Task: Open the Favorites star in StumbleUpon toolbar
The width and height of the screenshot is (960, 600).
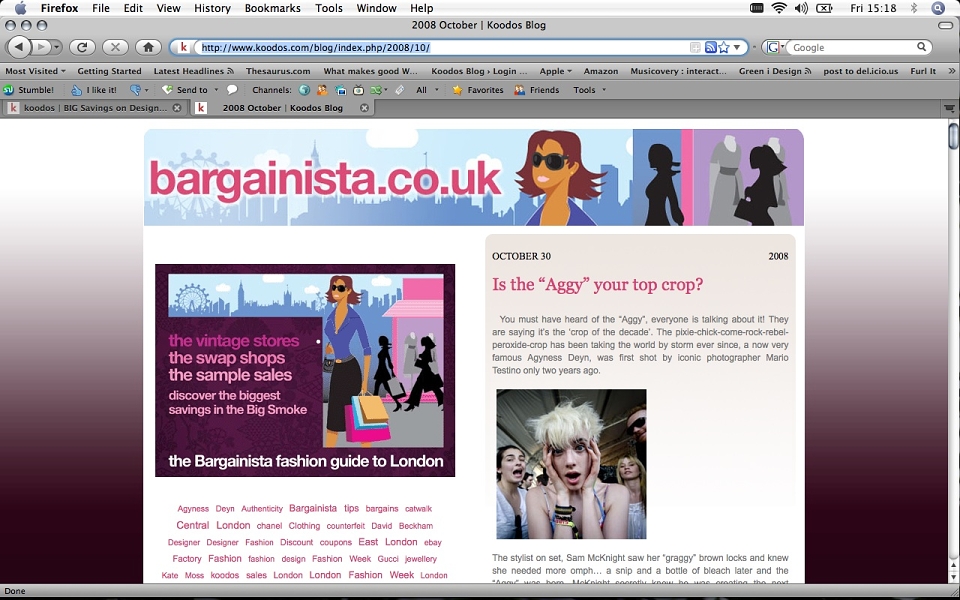Action: click(x=478, y=90)
